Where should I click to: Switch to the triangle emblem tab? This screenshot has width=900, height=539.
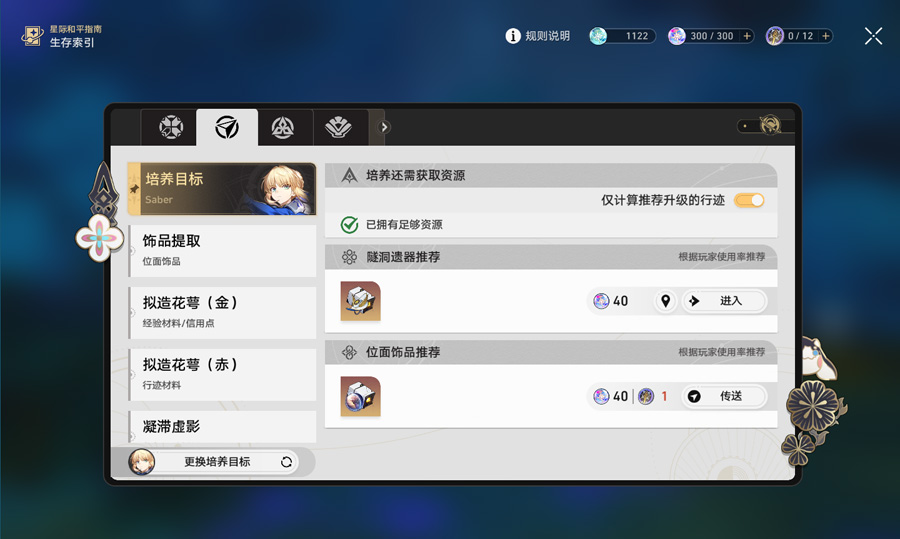click(283, 127)
